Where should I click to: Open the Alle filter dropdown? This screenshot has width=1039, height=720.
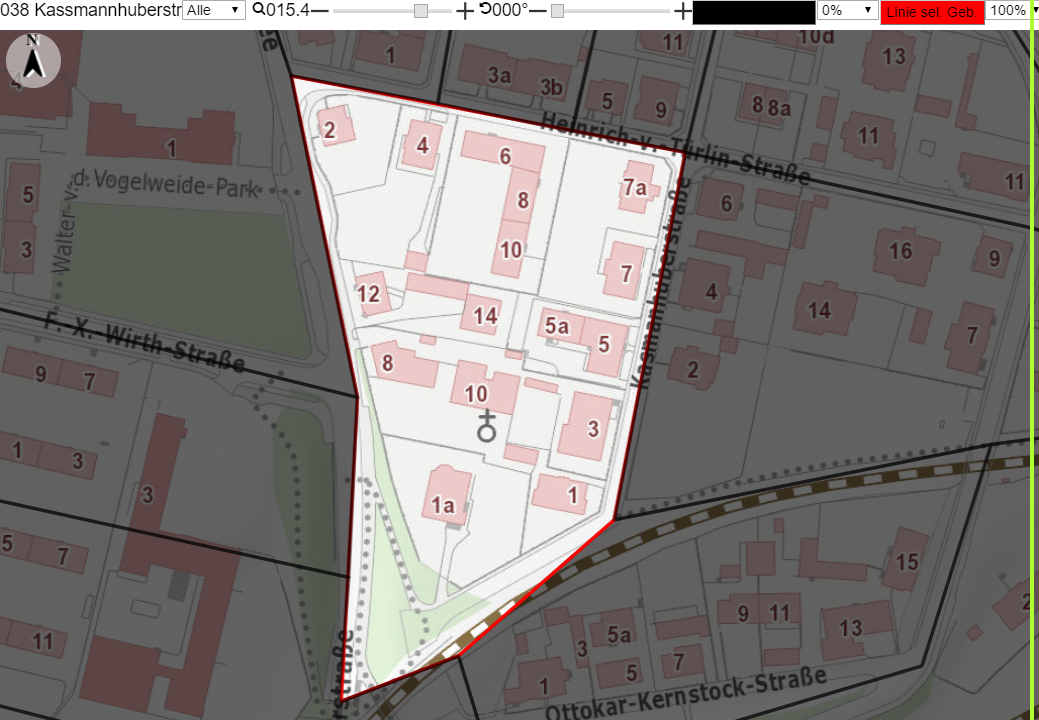[213, 10]
